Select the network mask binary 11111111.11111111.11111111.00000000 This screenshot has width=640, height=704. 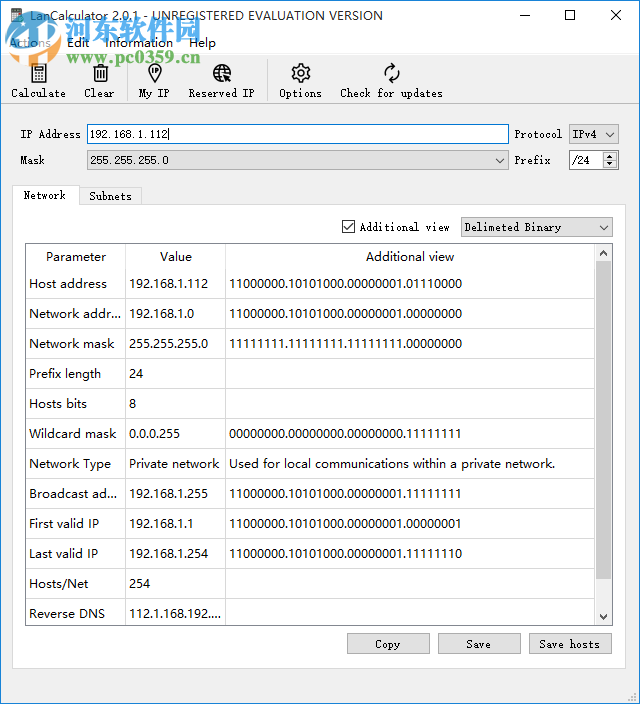[345, 344]
